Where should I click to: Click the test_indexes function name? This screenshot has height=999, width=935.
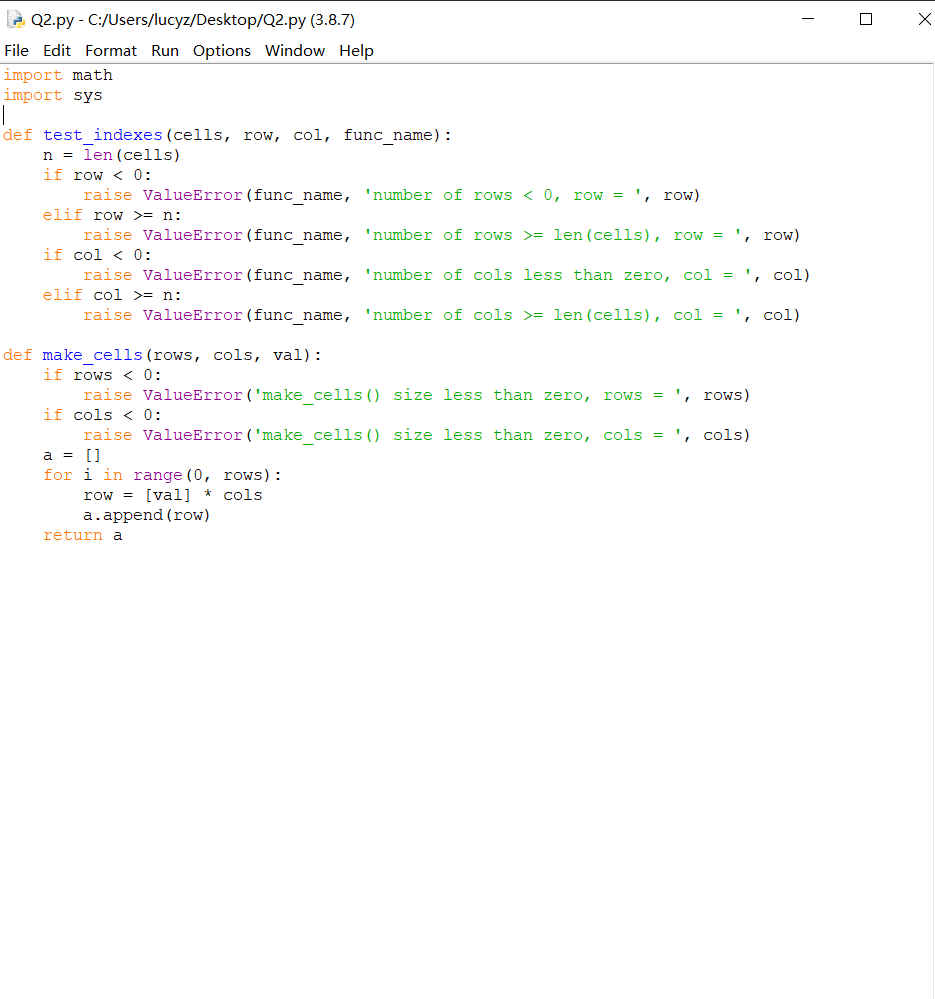pyautogui.click(x=103, y=135)
